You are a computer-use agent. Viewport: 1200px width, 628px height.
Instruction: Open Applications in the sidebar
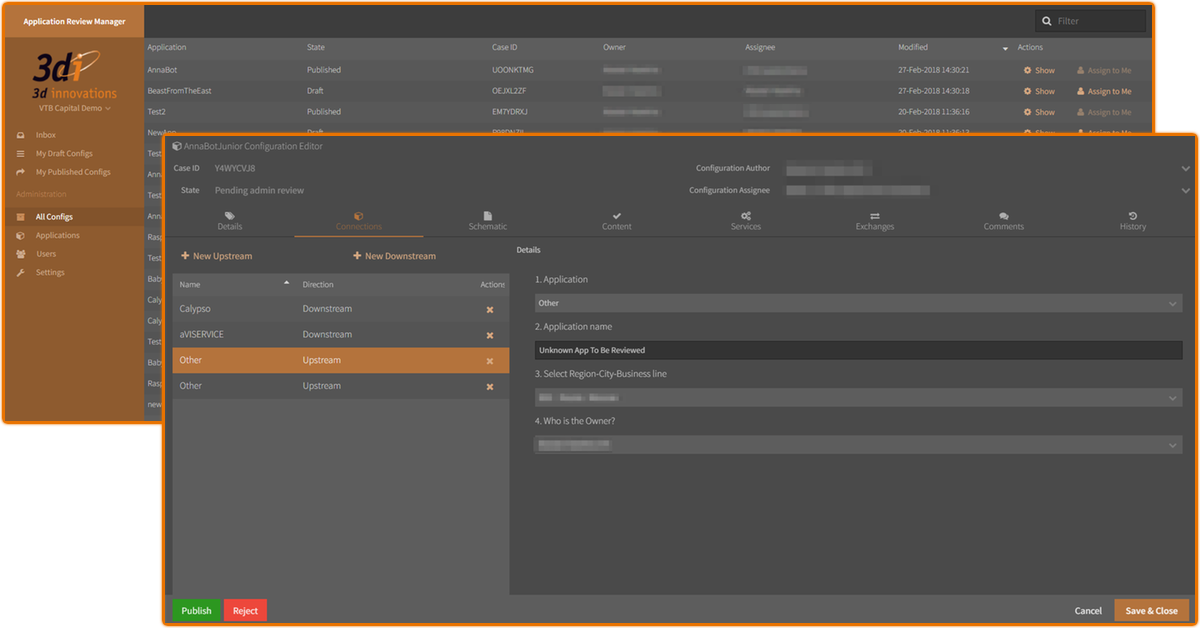(57, 236)
